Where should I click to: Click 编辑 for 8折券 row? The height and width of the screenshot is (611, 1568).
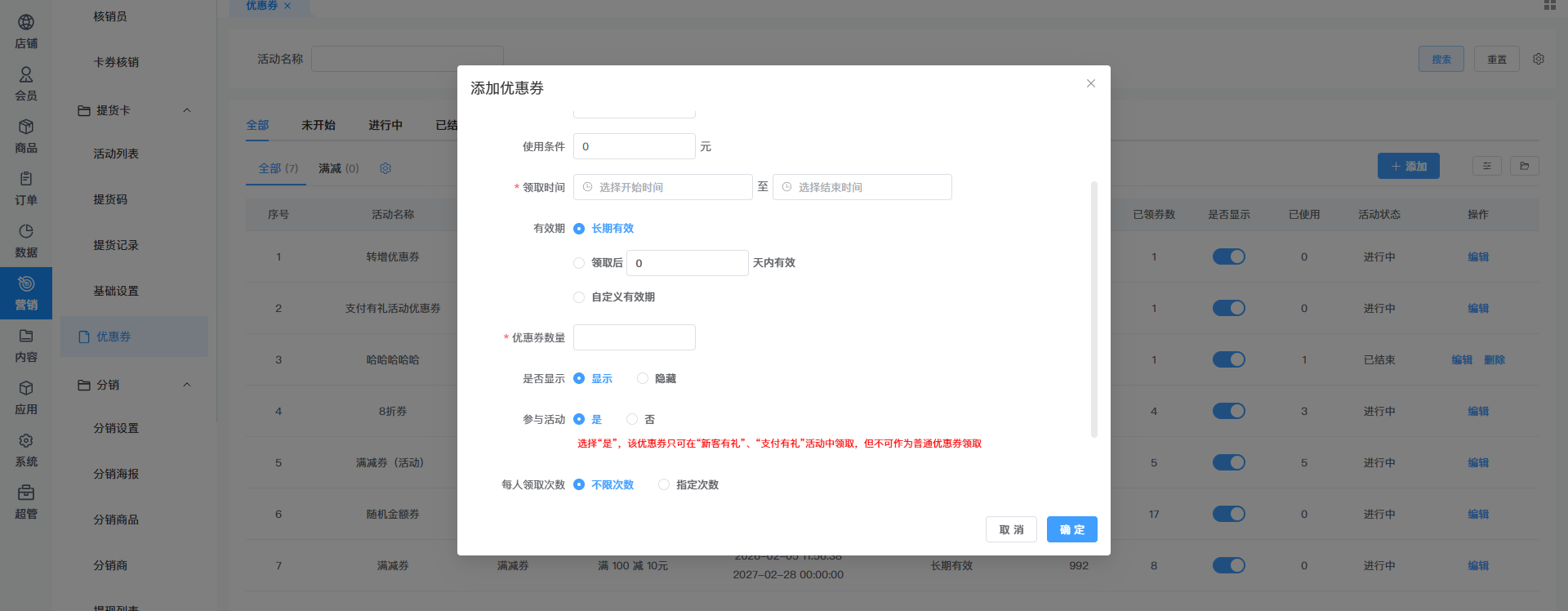pyautogui.click(x=1478, y=411)
